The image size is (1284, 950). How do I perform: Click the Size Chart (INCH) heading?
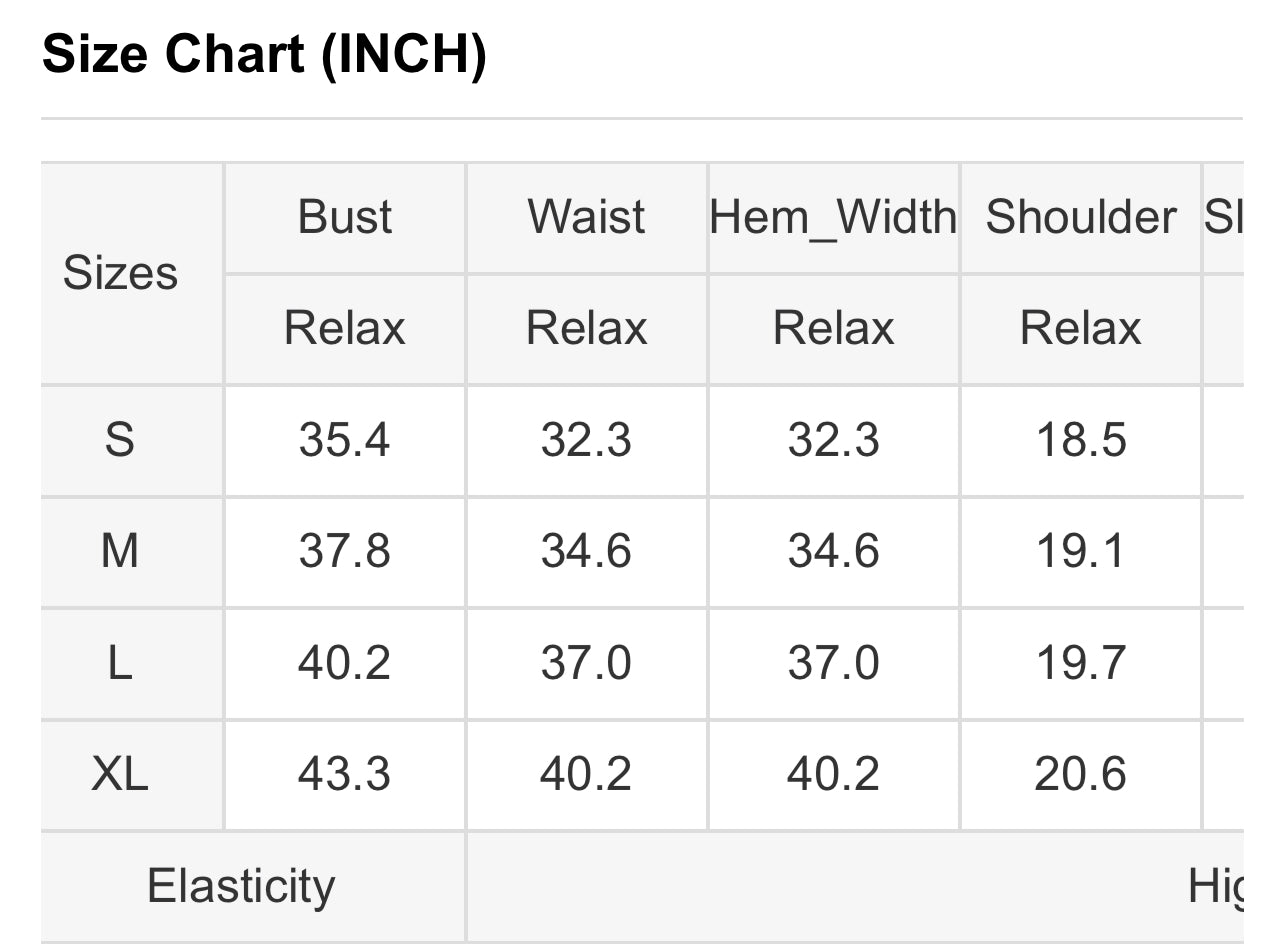tap(264, 54)
